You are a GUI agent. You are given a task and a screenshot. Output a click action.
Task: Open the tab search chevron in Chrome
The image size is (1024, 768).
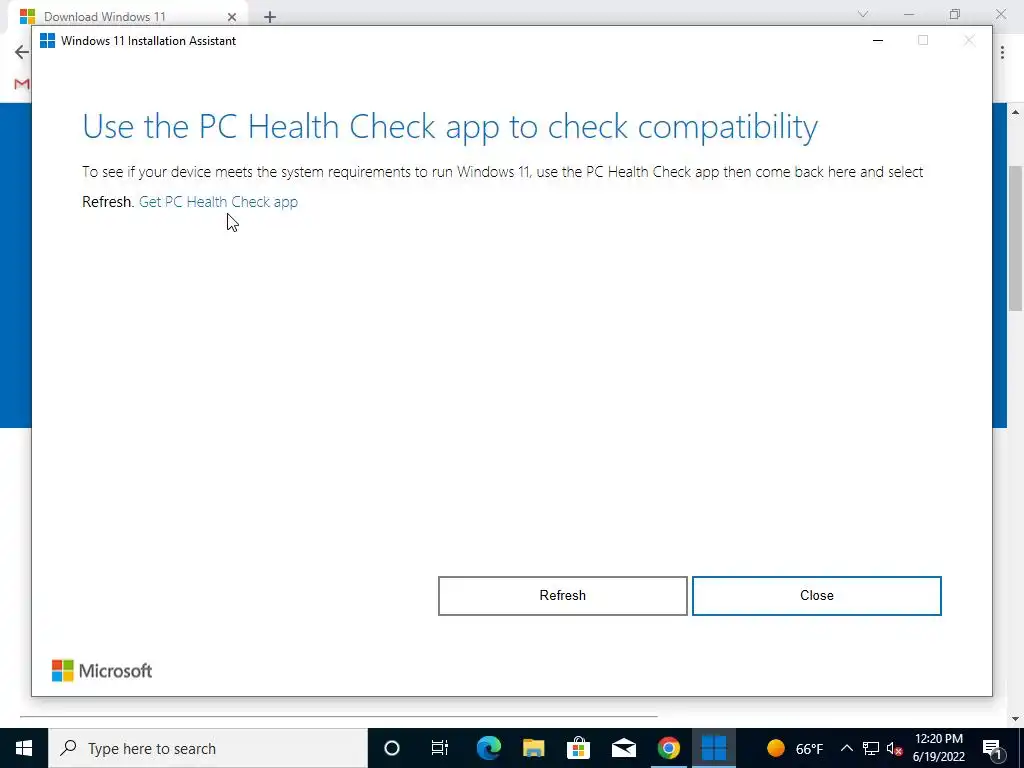point(863,14)
